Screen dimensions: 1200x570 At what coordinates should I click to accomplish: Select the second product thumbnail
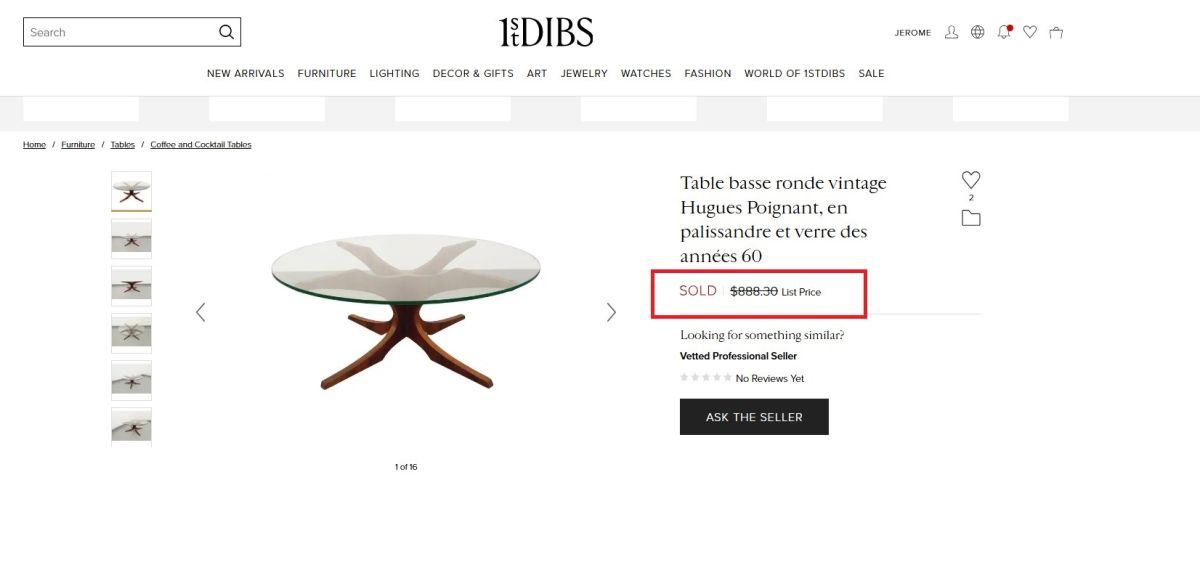(x=131, y=239)
